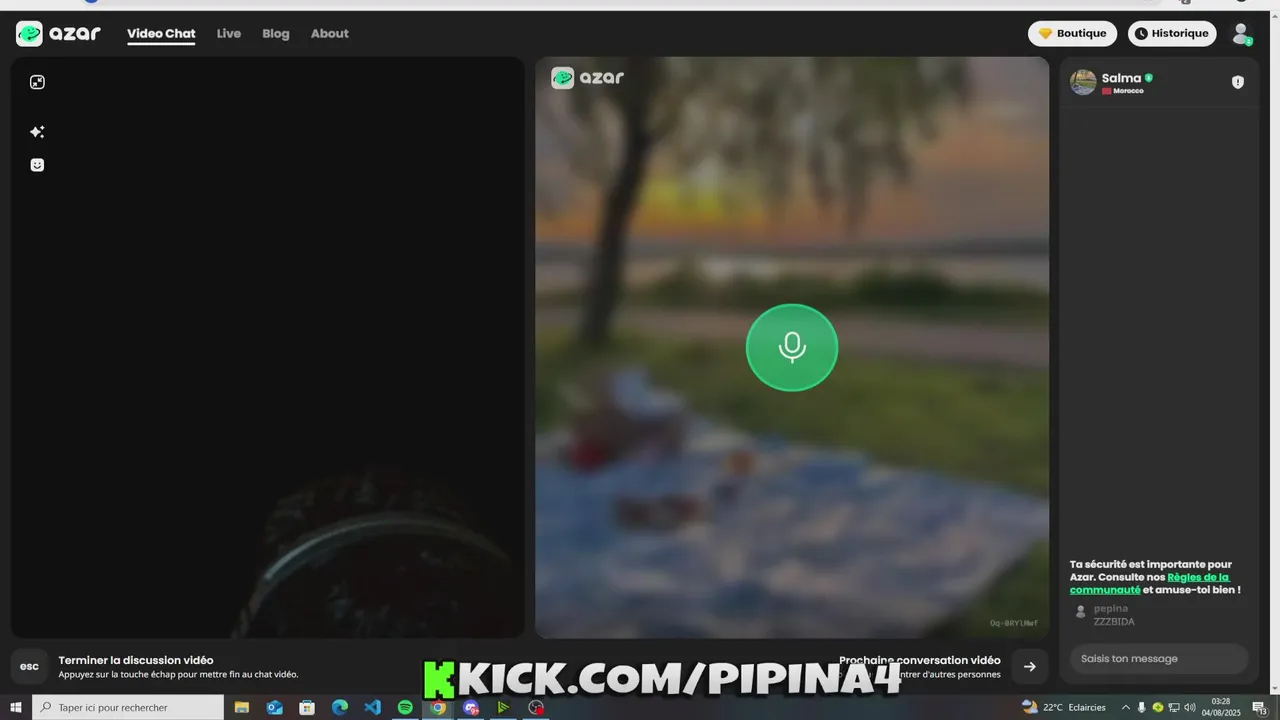Open the Video Chat tab
Viewport: 1280px width, 720px height.
coord(161,33)
